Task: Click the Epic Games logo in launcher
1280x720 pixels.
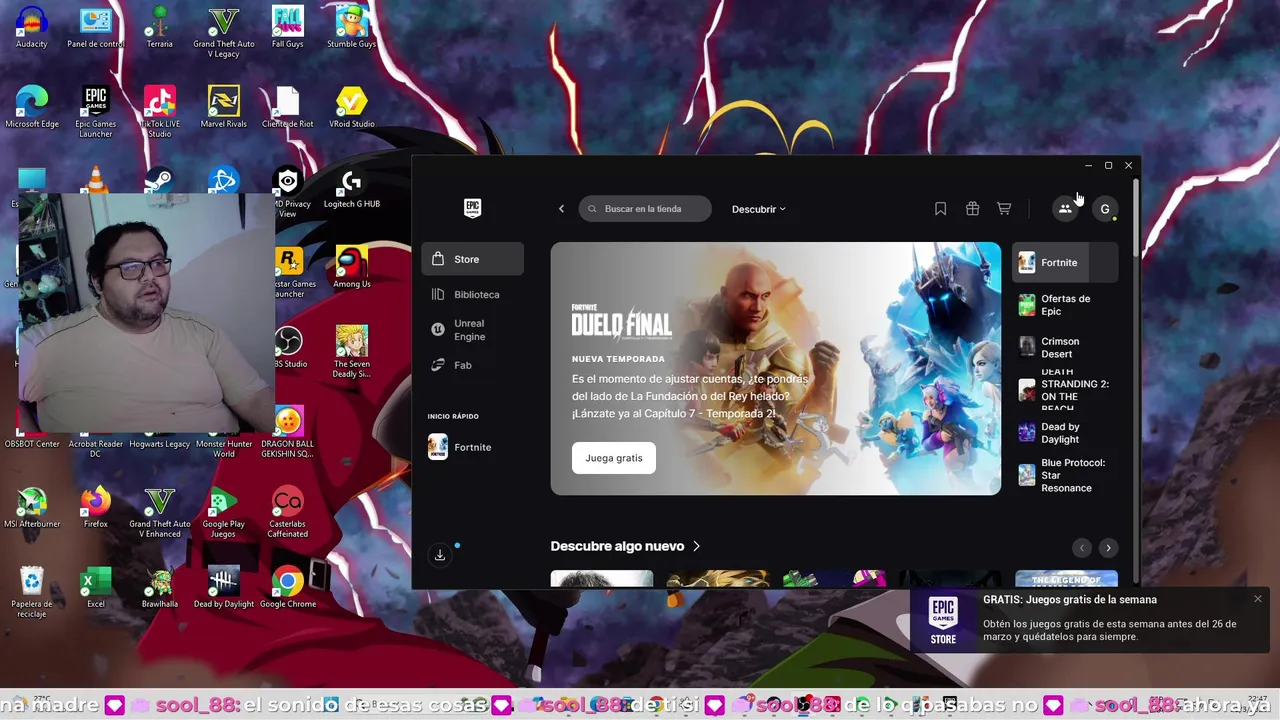Action: [x=473, y=208]
